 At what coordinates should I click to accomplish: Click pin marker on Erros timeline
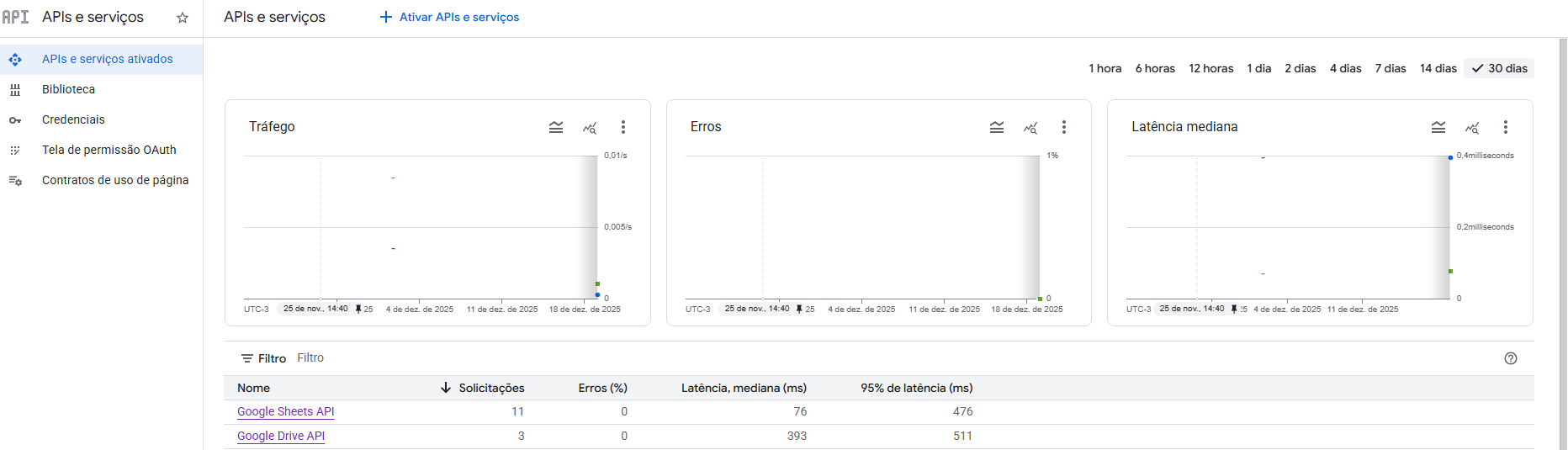click(x=799, y=310)
